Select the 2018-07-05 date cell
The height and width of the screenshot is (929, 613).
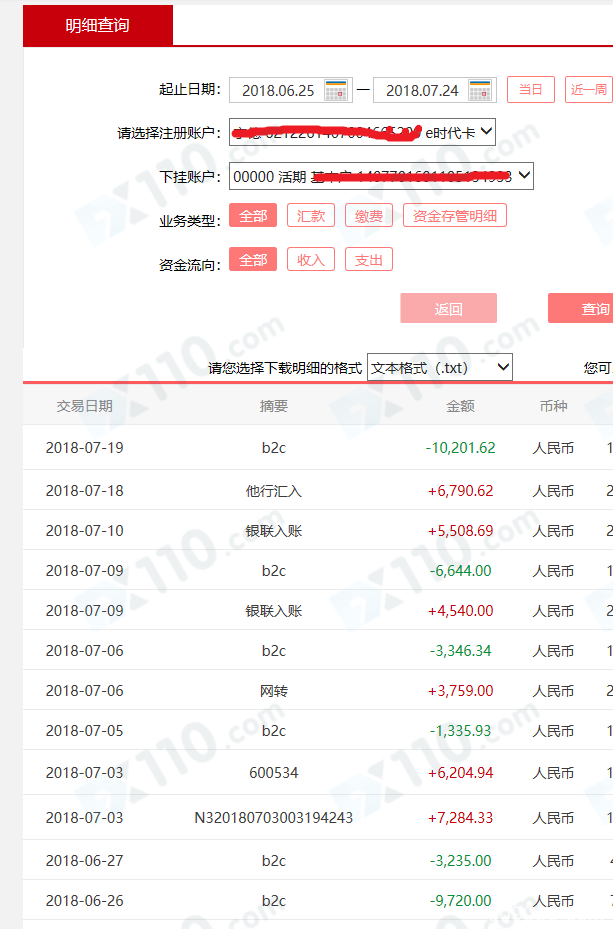[x=85, y=731]
